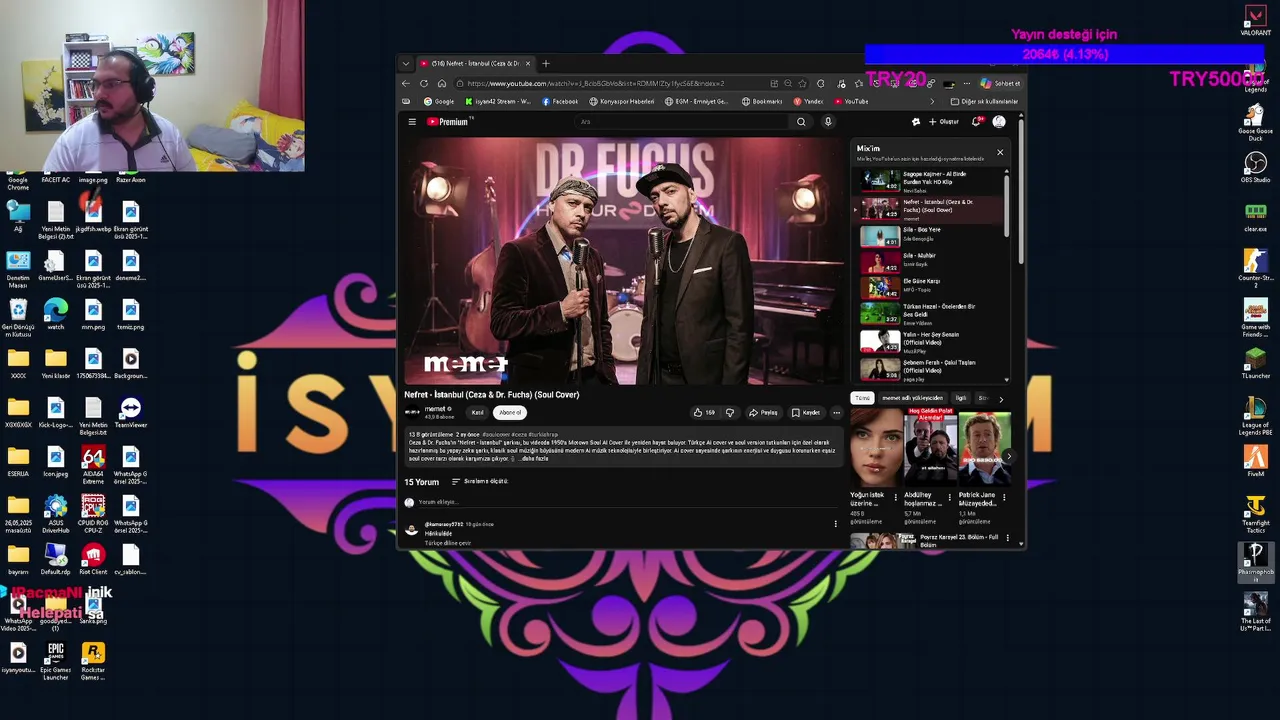
Task: Open the YouTube bookmark link
Action: click(x=851, y=101)
